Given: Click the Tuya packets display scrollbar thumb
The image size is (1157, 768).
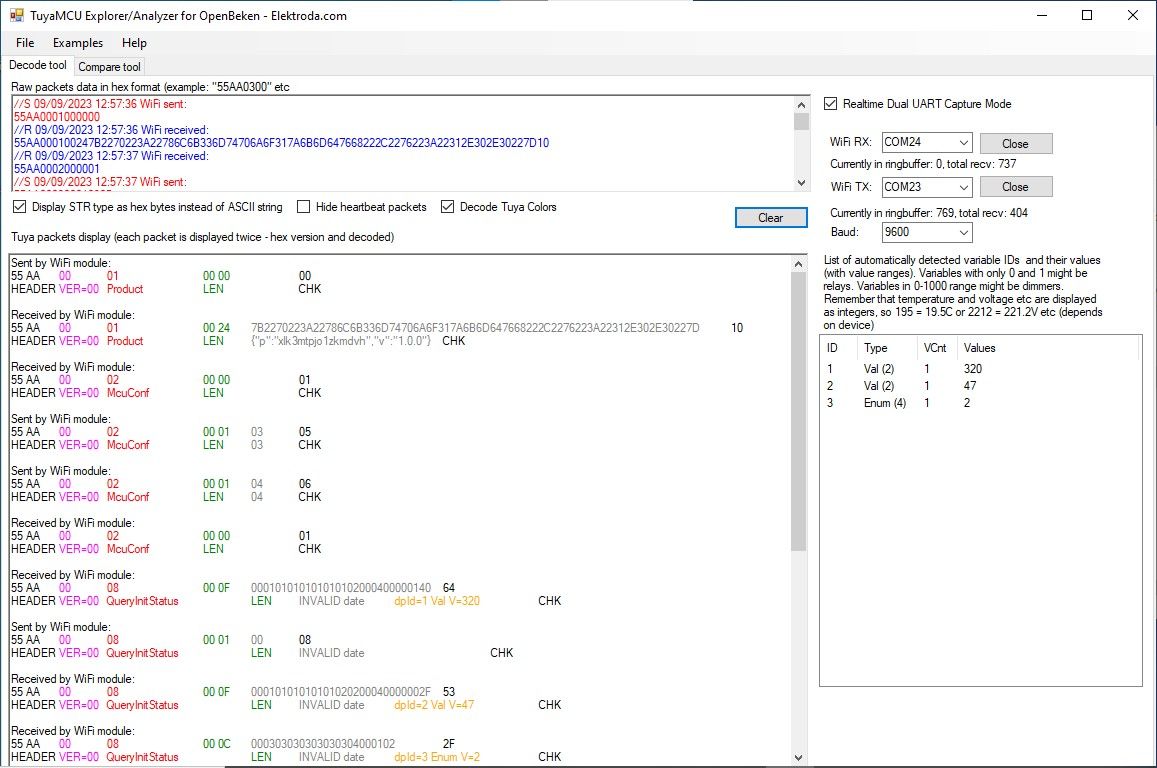Looking at the screenshot, I should (x=798, y=412).
